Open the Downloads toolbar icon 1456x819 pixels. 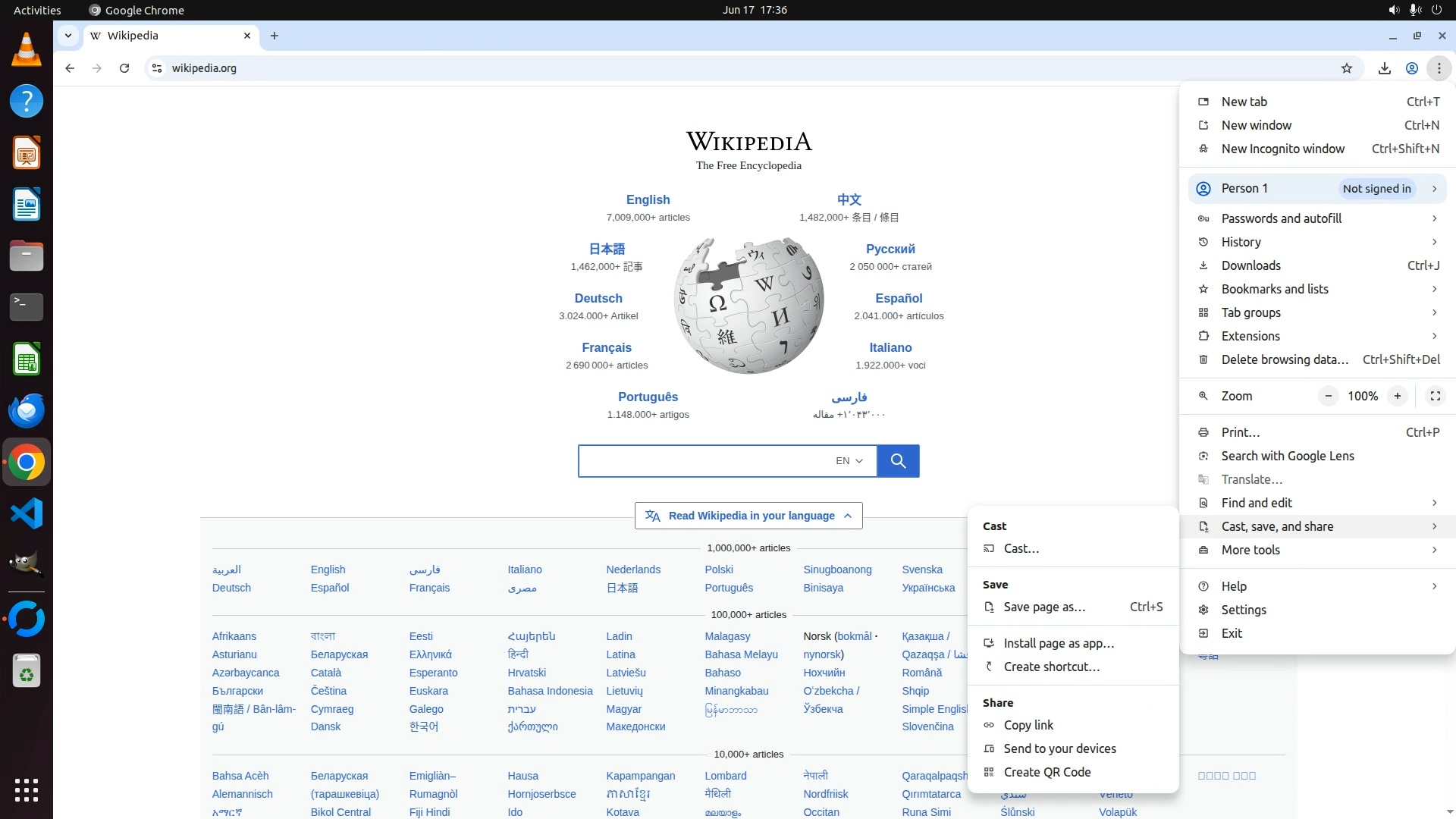(1385, 68)
